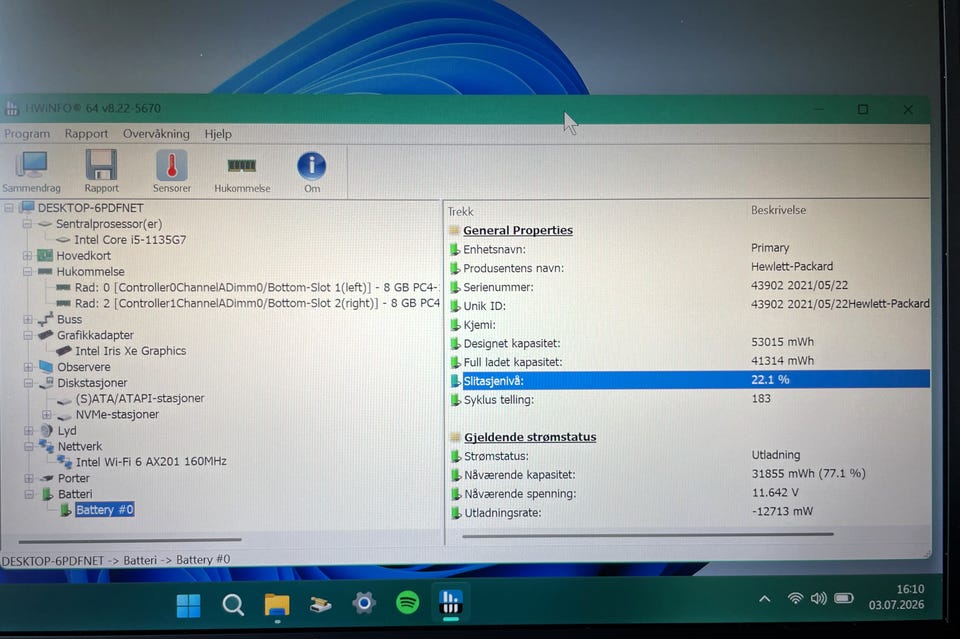
Task: Click the HWiNFO taskbar icon
Action: pyautogui.click(x=451, y=602)
